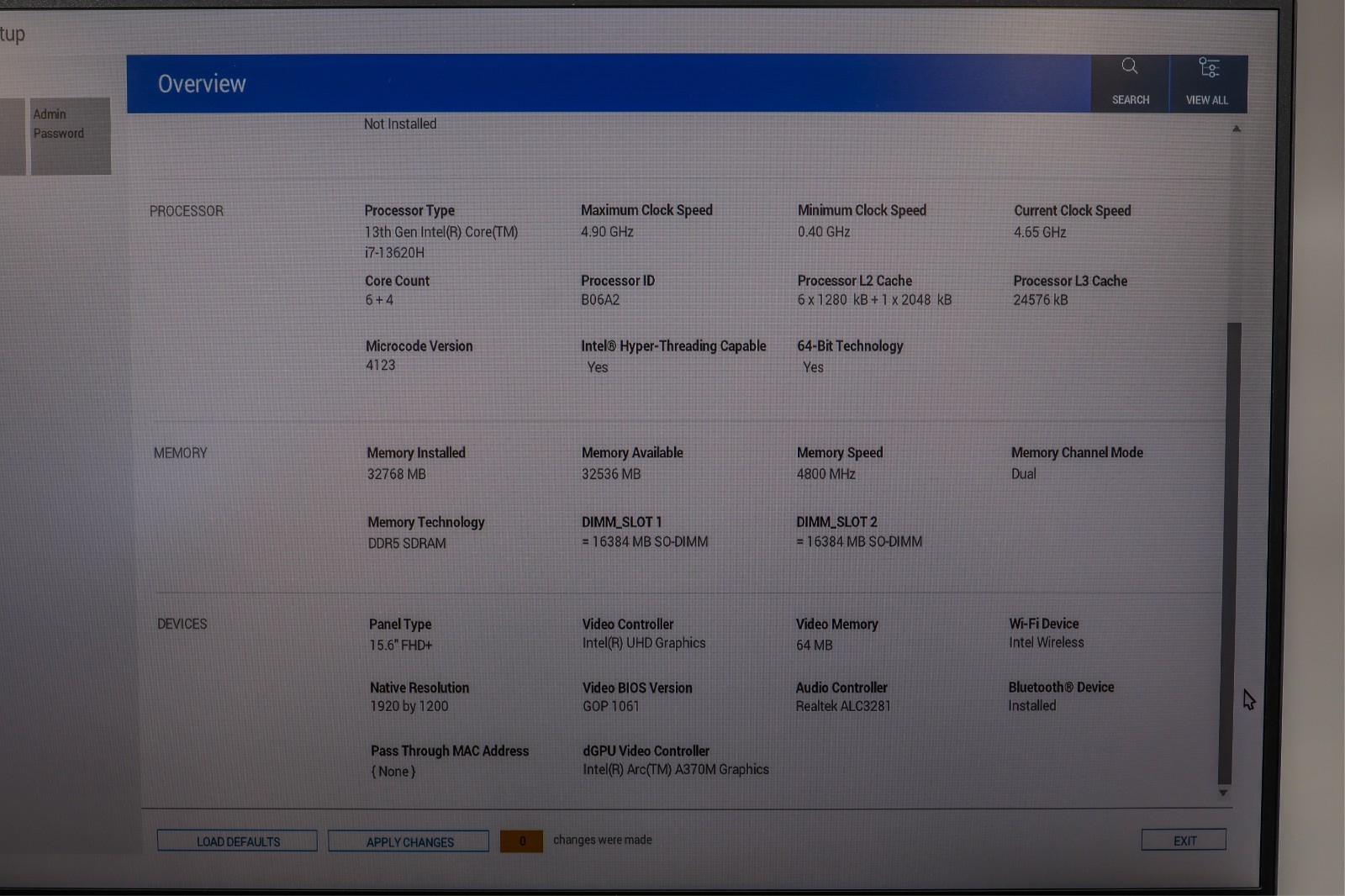Click the Memory Channel Mode label
The height and width of the screenshot is (896, 1345).
point(1077,453)
